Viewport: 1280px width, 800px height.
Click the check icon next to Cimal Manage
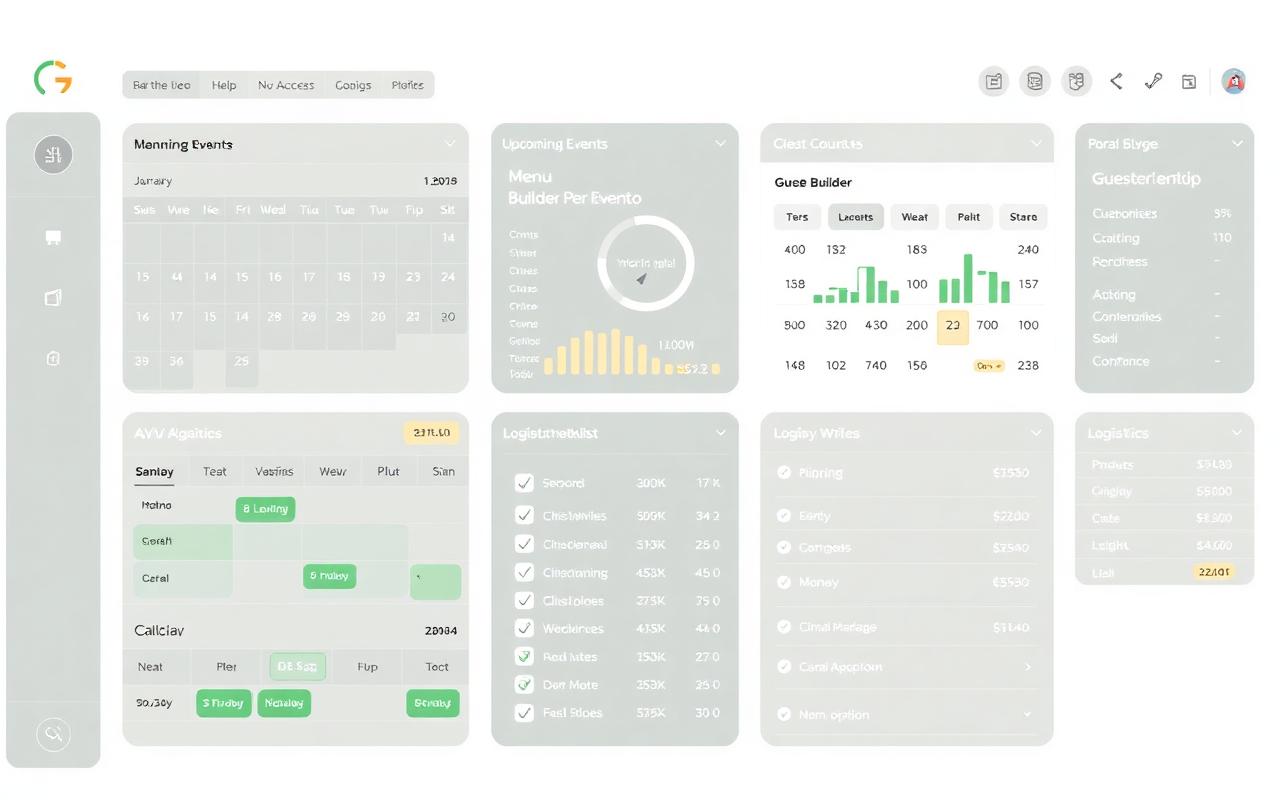point(784,627)
